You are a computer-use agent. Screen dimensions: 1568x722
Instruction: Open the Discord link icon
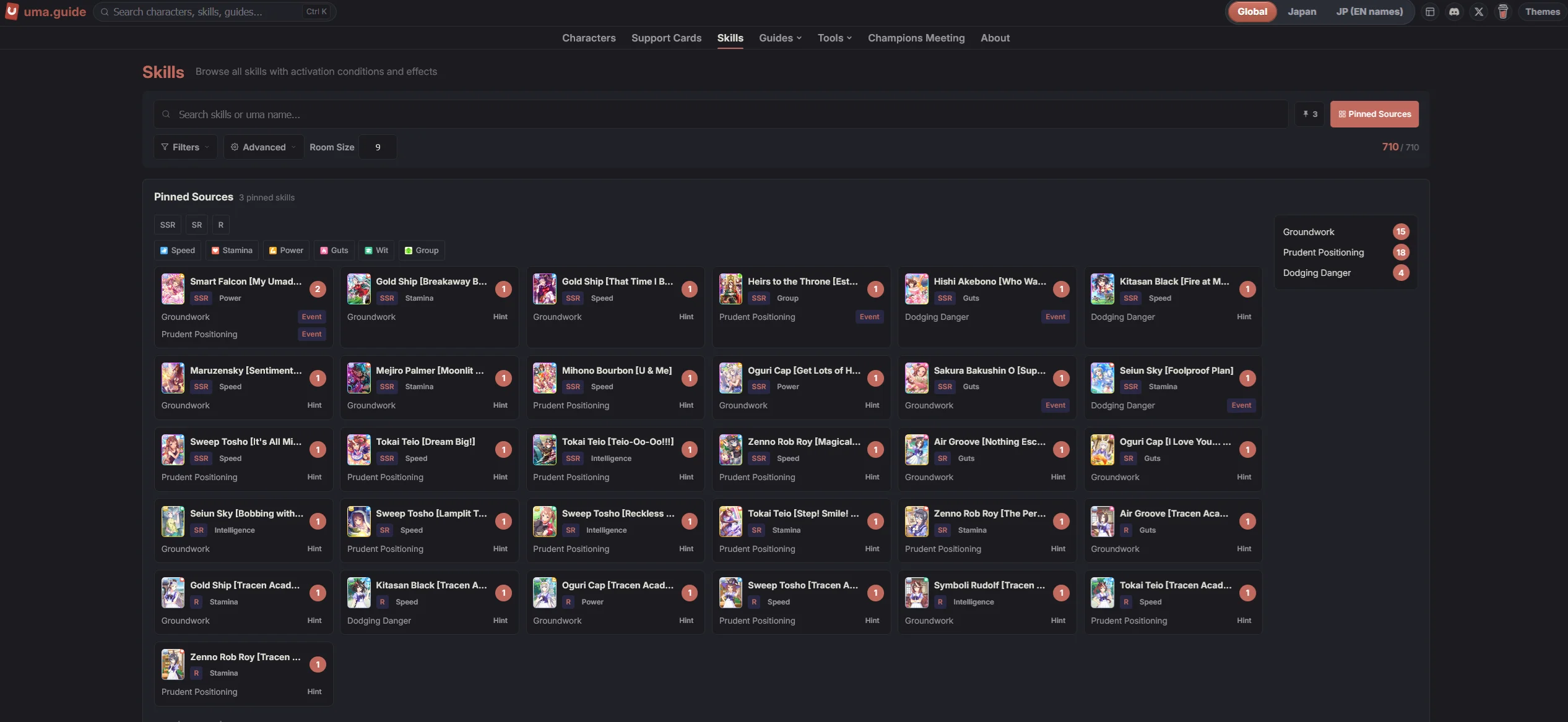coord(1454,12)
